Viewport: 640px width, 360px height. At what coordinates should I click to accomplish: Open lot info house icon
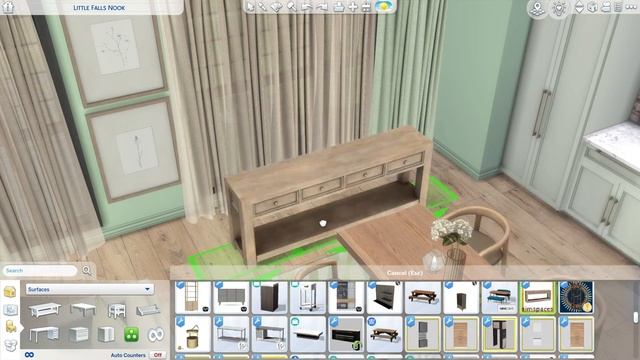[x=9, y=7]
